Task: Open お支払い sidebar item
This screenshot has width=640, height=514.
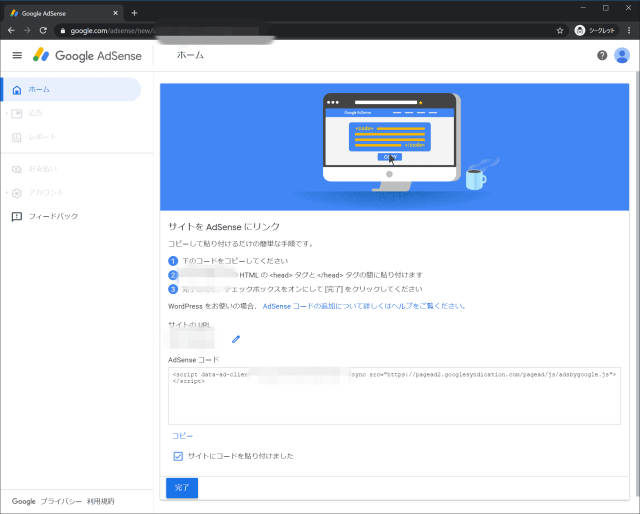Action: 42,169
